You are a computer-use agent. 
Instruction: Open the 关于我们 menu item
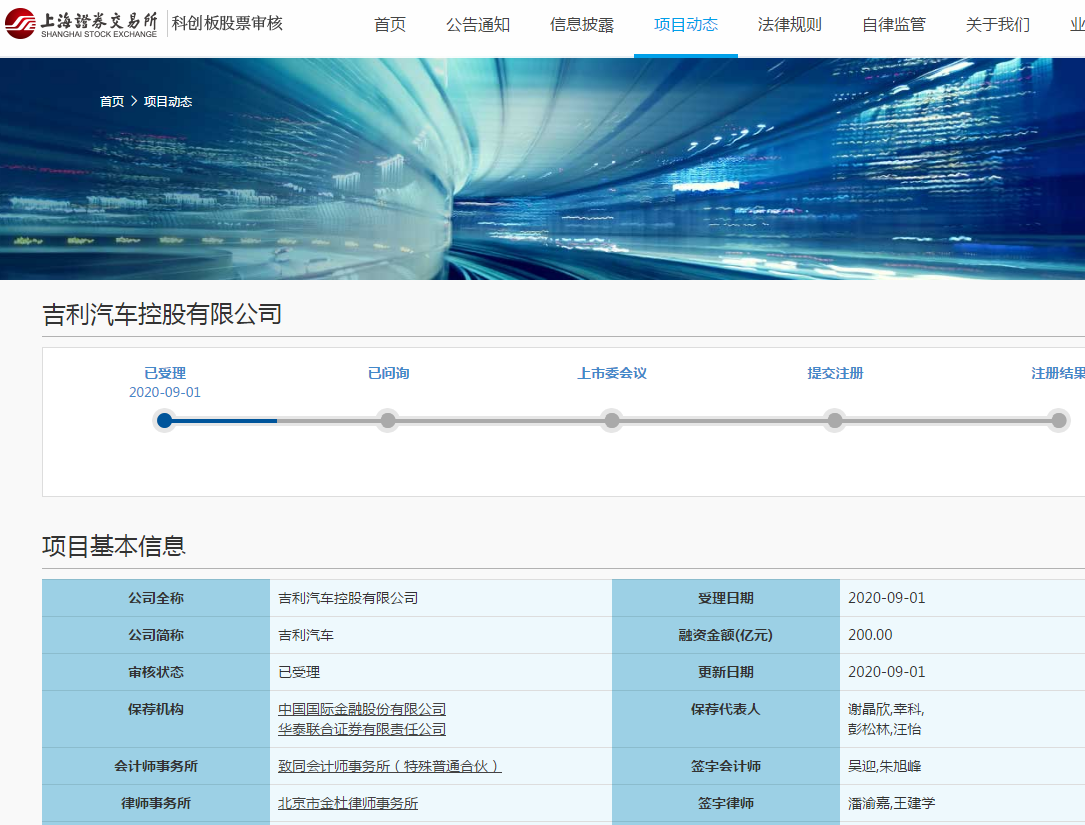click(x=998, y=25)
